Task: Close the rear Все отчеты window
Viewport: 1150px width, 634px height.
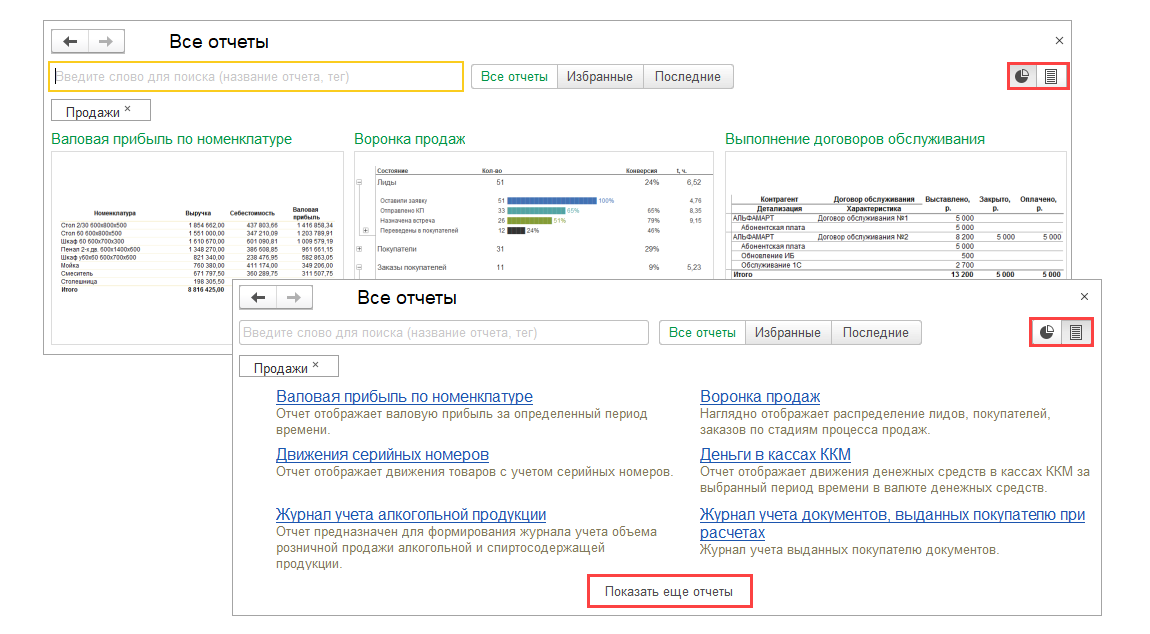Action: (x=1059, y=41)
